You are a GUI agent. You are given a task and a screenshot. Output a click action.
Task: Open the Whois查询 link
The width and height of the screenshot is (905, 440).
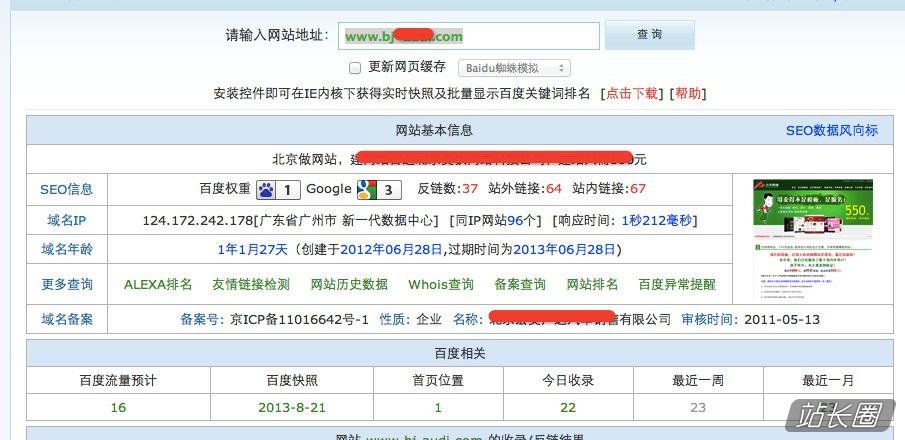point(441,284)
